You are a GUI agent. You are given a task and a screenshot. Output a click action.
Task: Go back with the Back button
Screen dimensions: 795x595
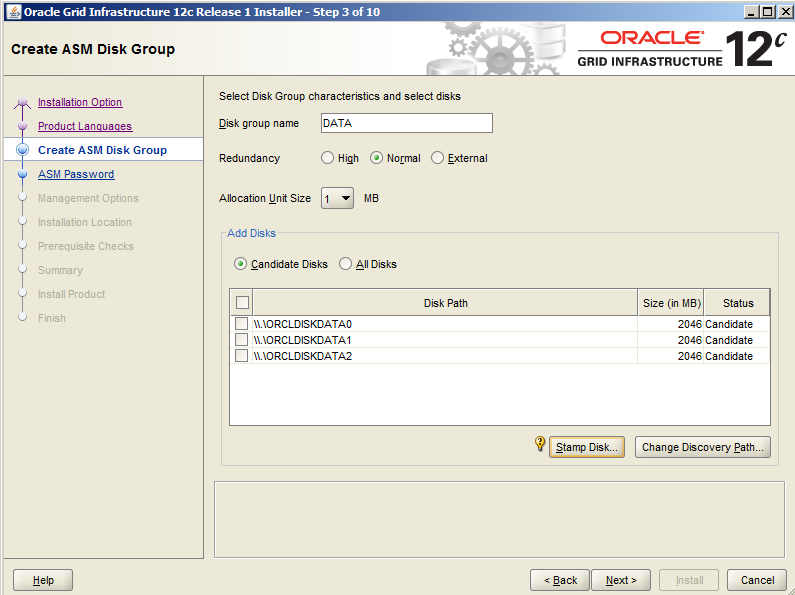[560, 580]
